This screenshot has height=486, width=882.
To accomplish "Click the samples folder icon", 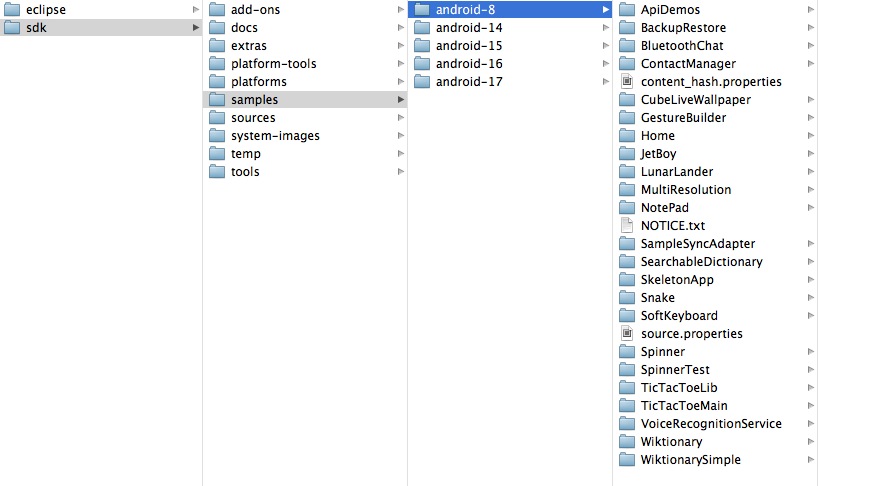I will (217, 100).
